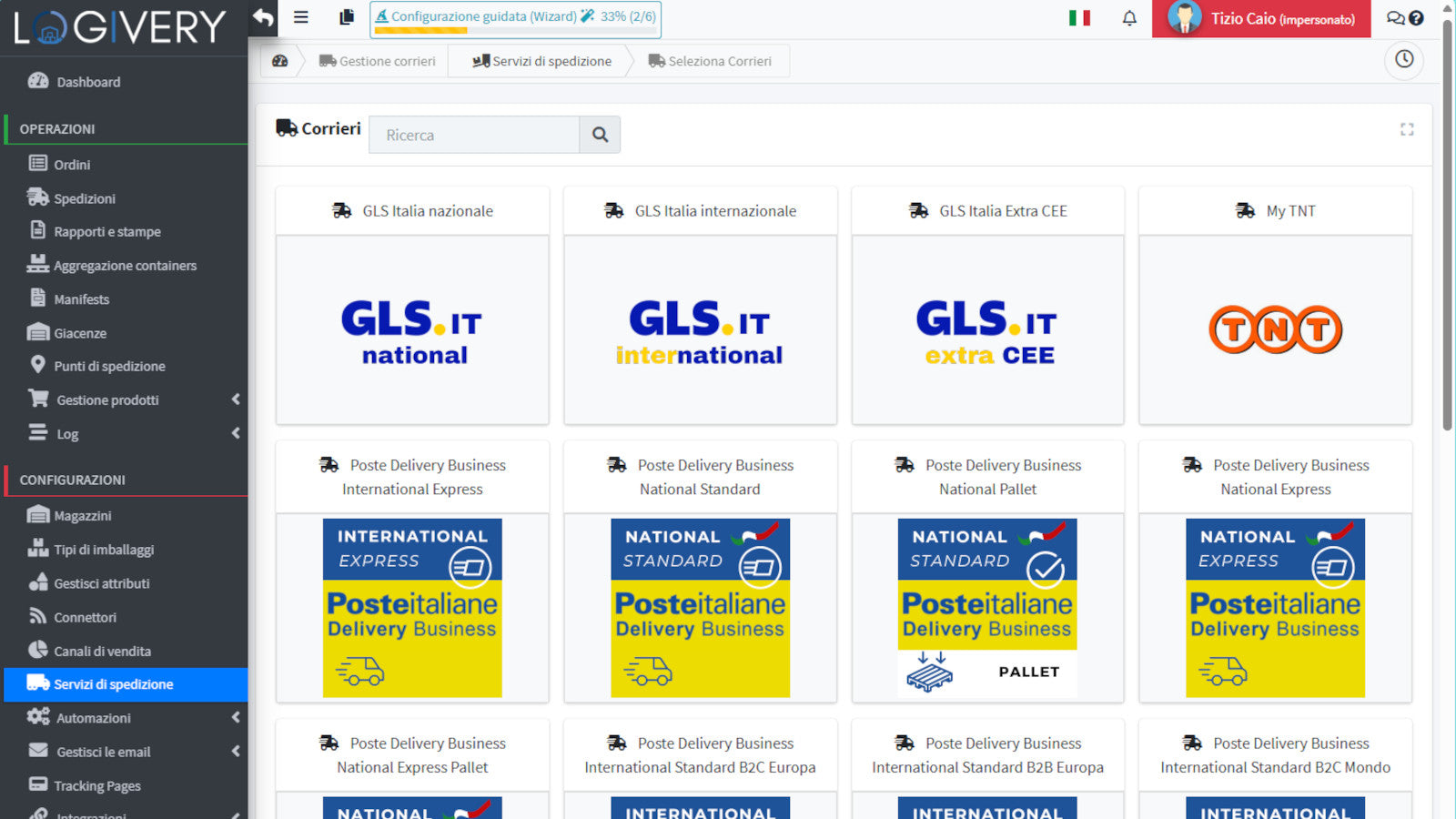1456x819 pixels.
Task: Toggle the hamburger sidebar menu icon
Action: (301, 17)
